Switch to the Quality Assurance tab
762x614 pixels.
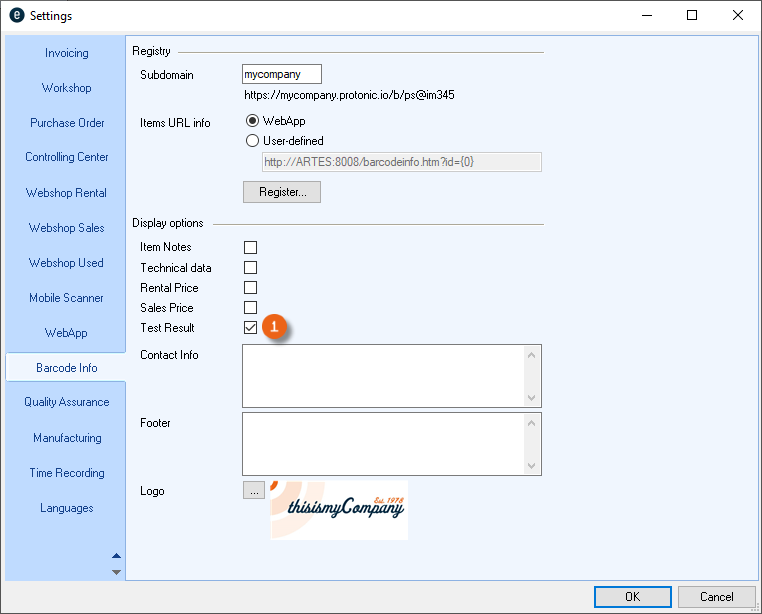click(66, 402)
